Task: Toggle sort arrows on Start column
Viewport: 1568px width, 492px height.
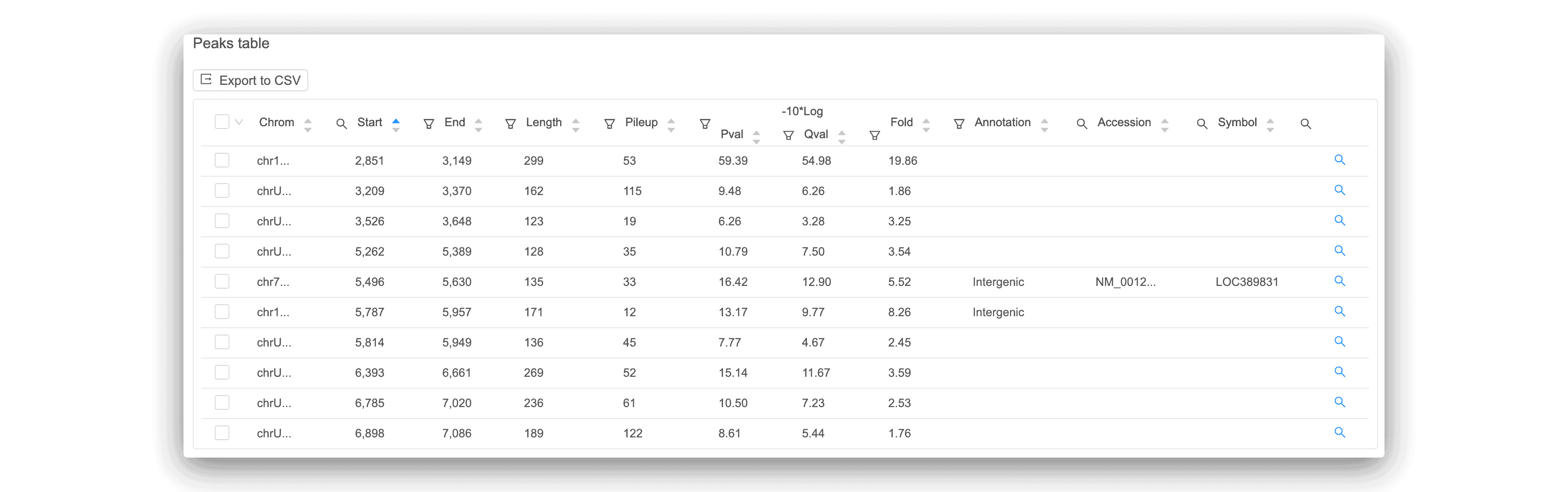Action: (x=395, y=125)
